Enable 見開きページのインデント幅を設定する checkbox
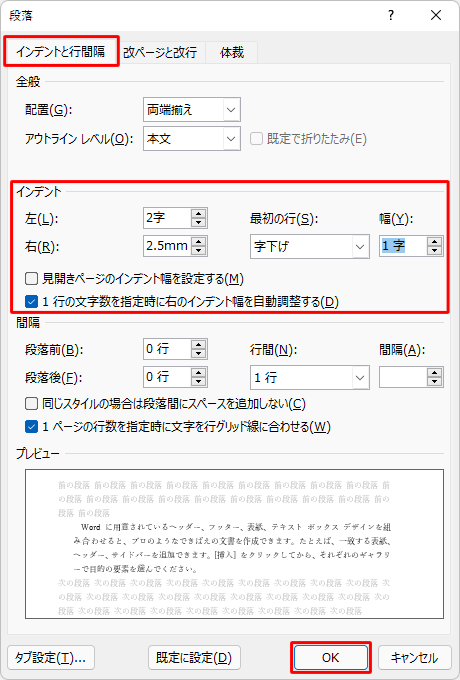Viewport: 460px width, 680px height. (31, 278)
